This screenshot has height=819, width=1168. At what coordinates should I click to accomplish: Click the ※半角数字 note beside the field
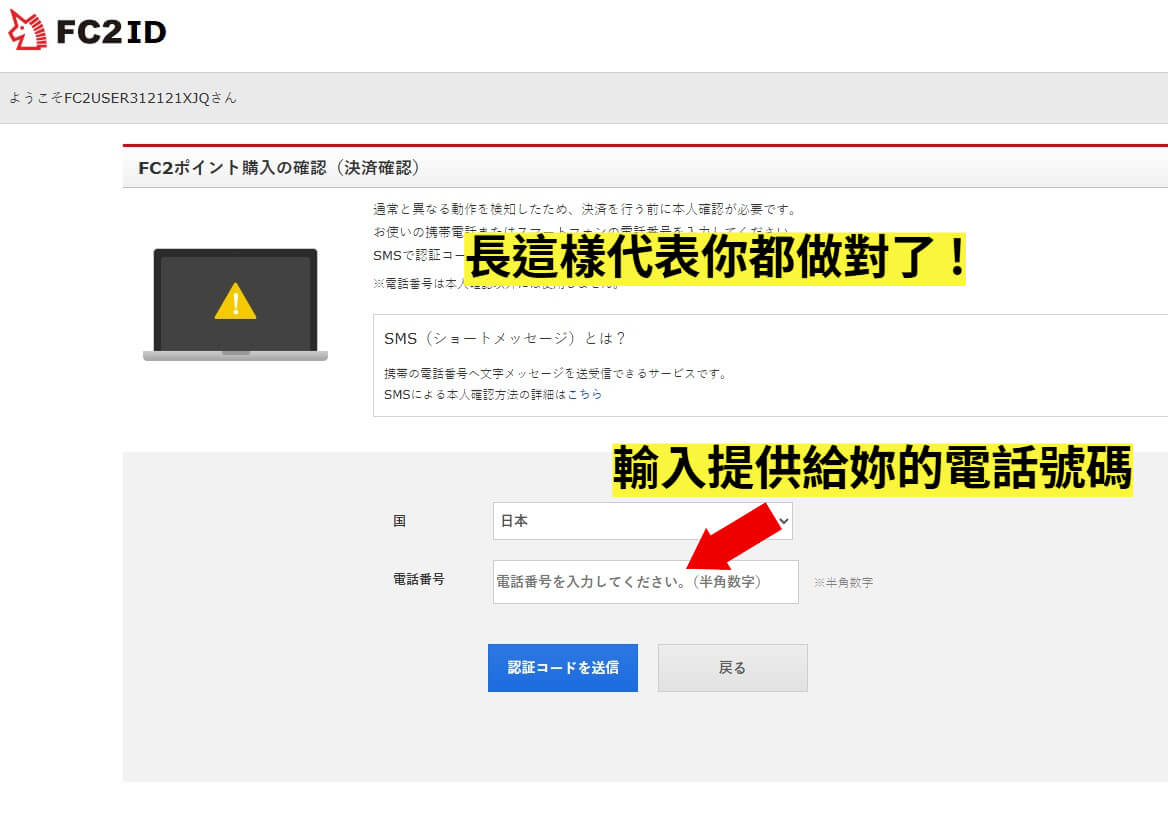point(845,582)
